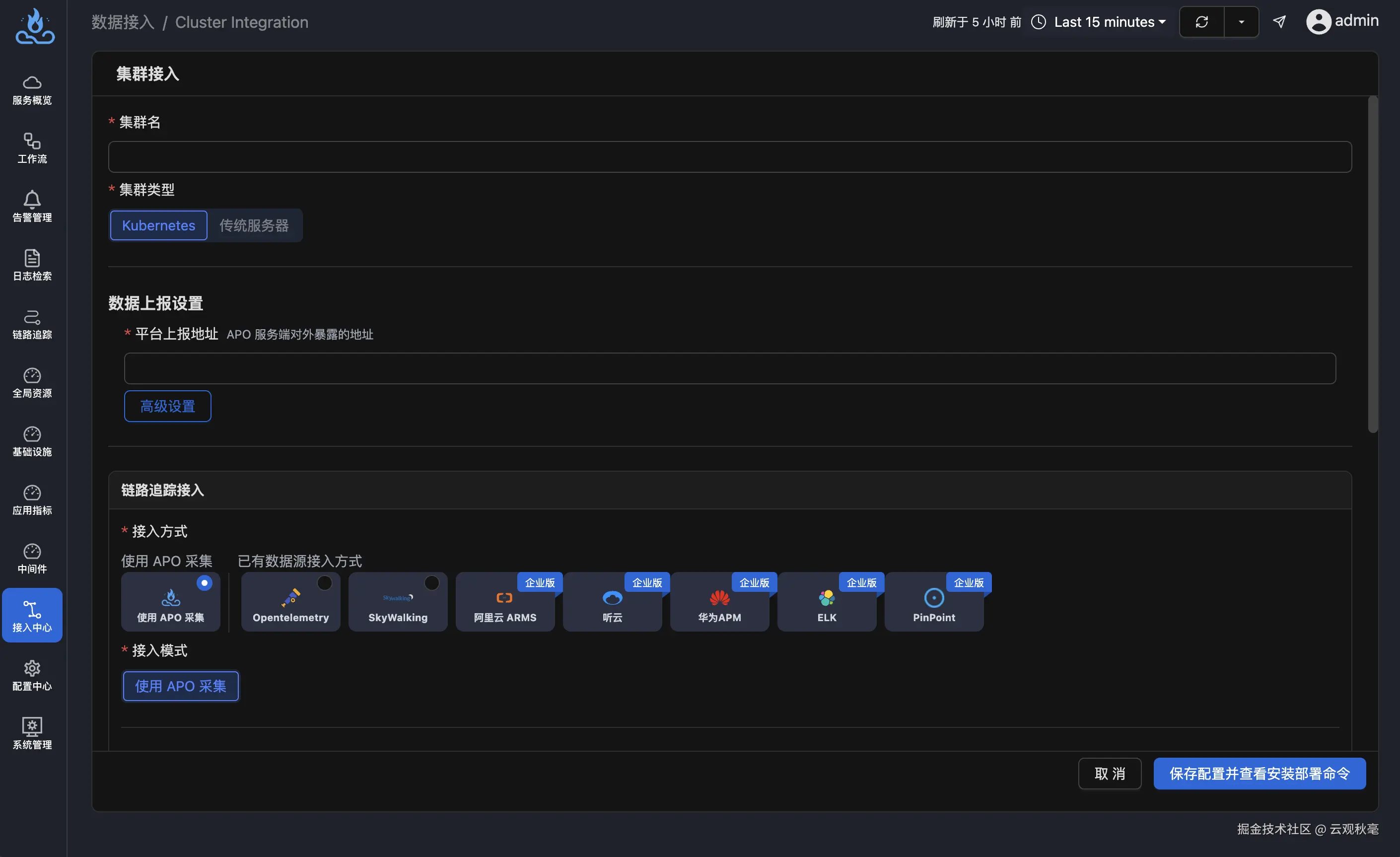Click the 取消 cancel button

click(1109, 774)
